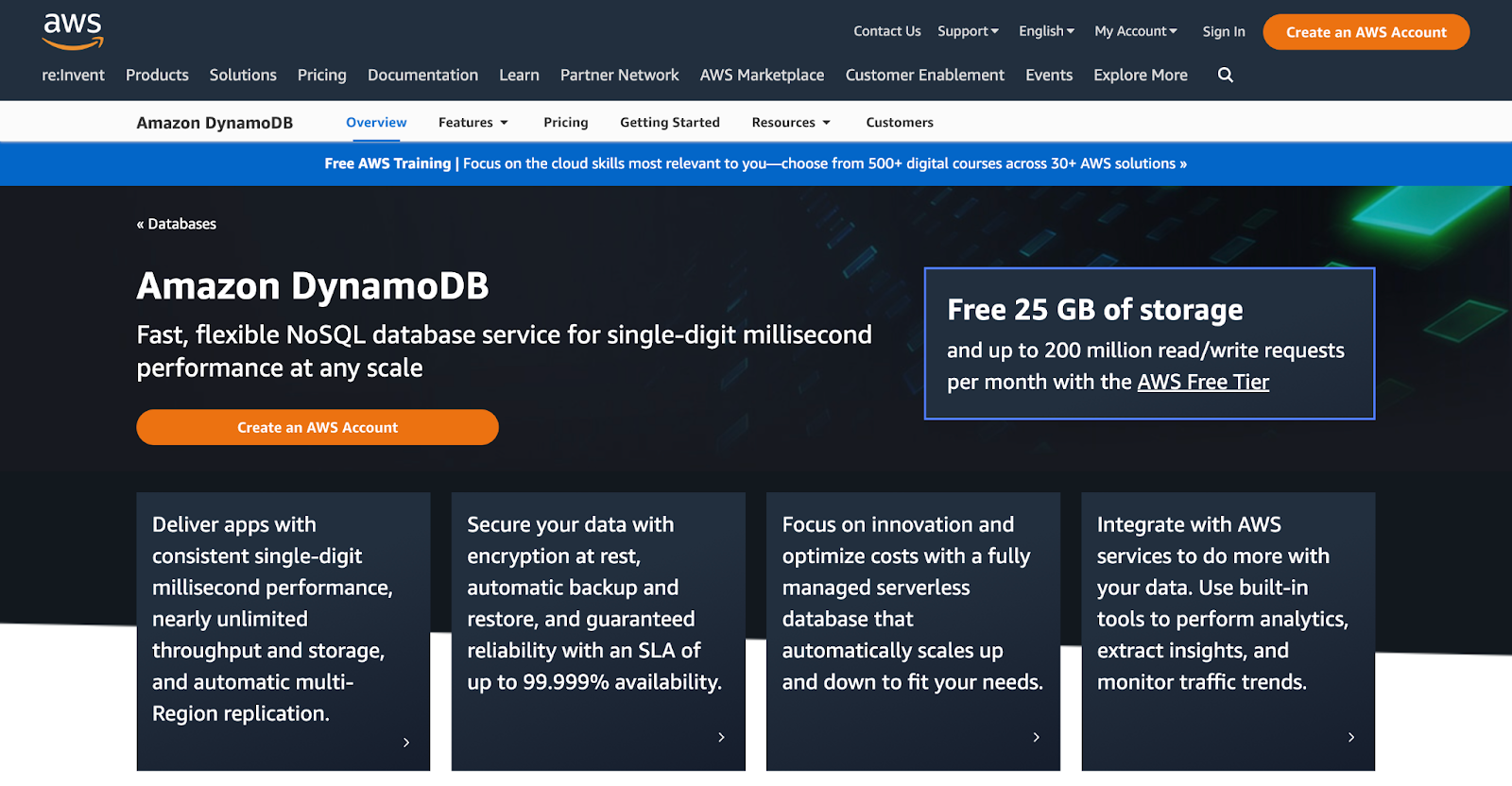
Task: Follow the AWS Free Tier link
Action: tap(1203, 382)
